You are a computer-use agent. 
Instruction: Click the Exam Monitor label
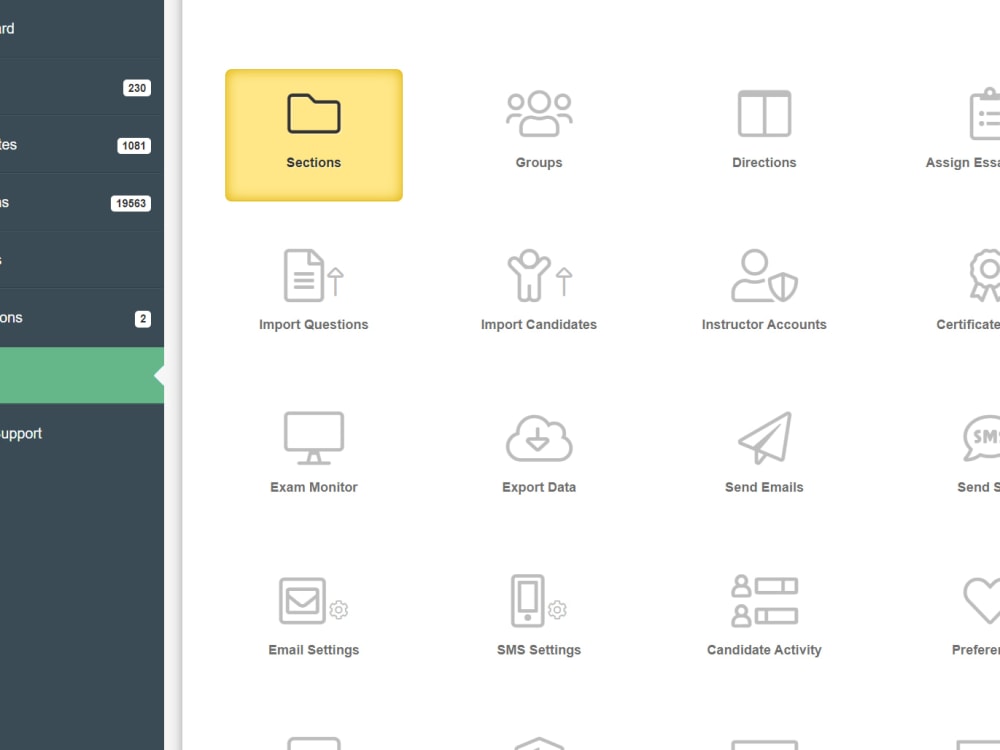[313, 487]
